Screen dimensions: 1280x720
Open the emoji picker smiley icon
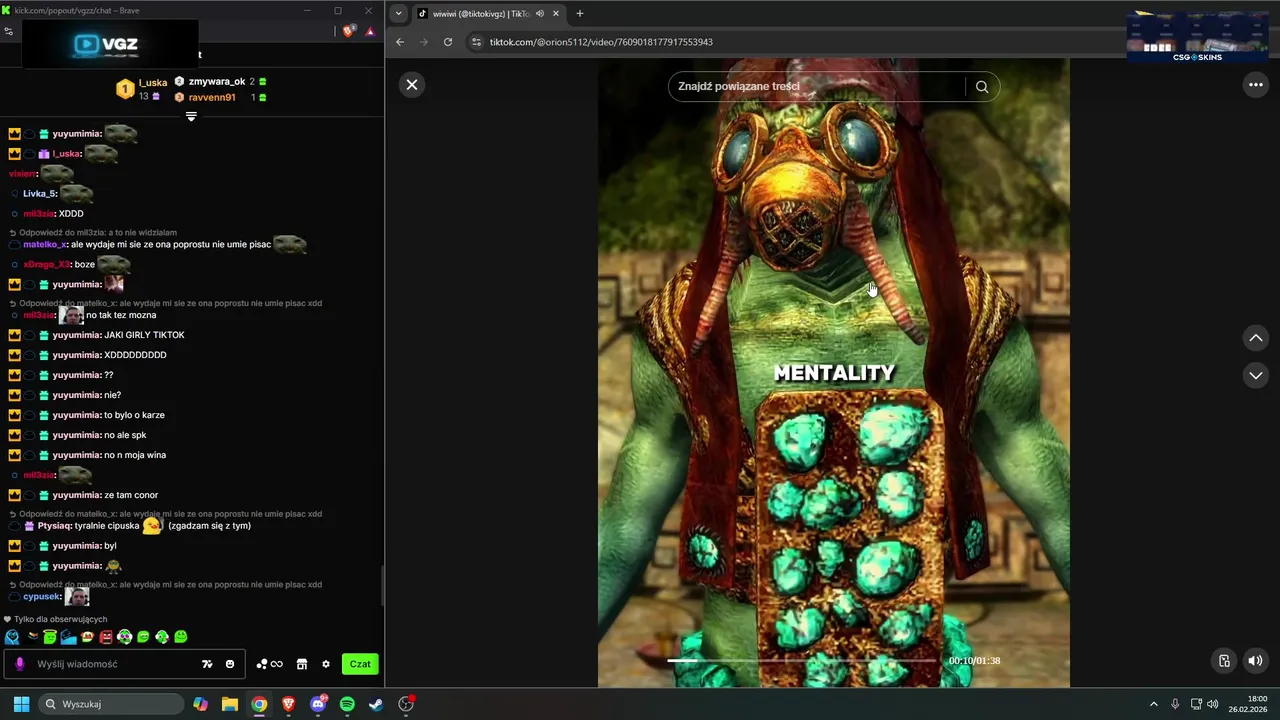[230, 664]
